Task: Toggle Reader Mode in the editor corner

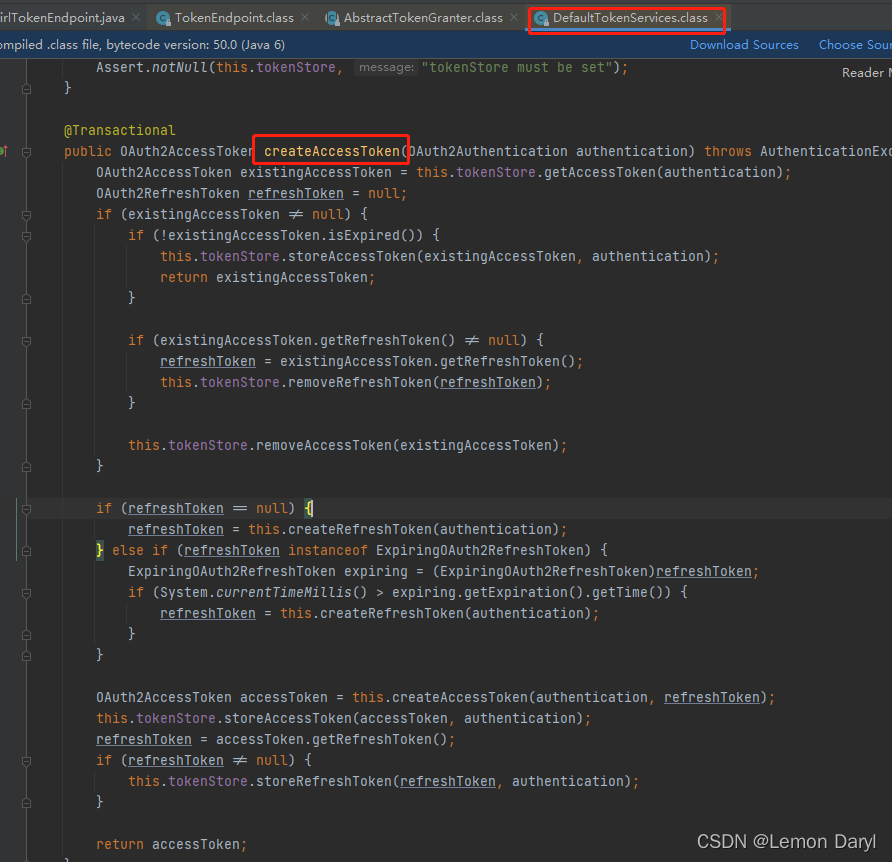Action: tap(866, 73)
